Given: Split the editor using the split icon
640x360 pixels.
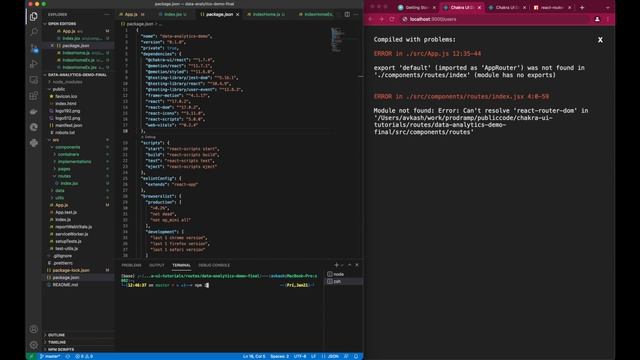Looking at the screenshot, I should point(347,14).
